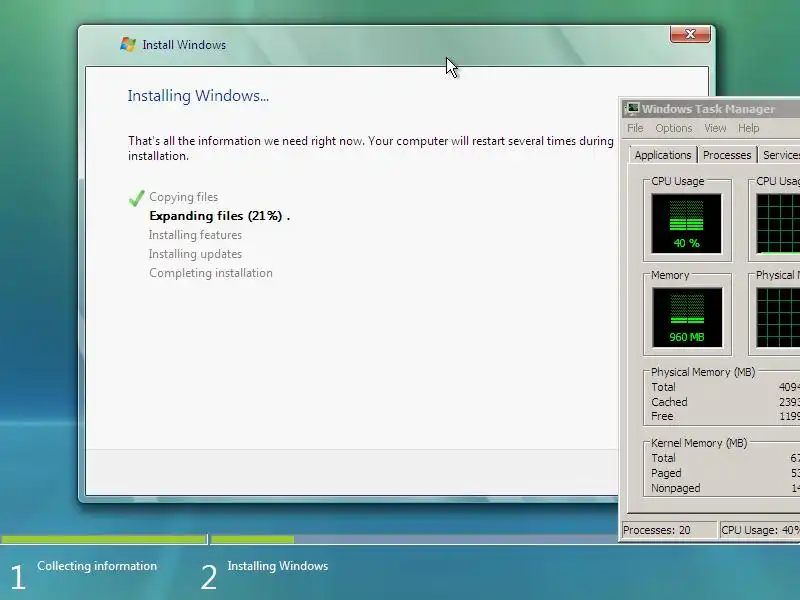Click the 'Installing features' step text
The width and height of the screenshot is (800, 600).
tap(195, 235)
